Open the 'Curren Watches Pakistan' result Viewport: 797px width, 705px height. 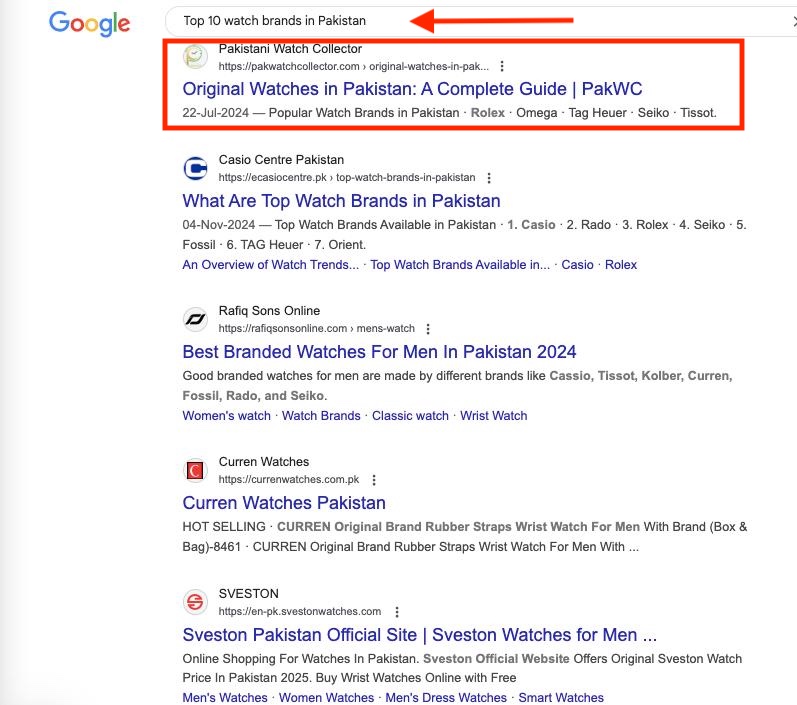tap(284, 503)
